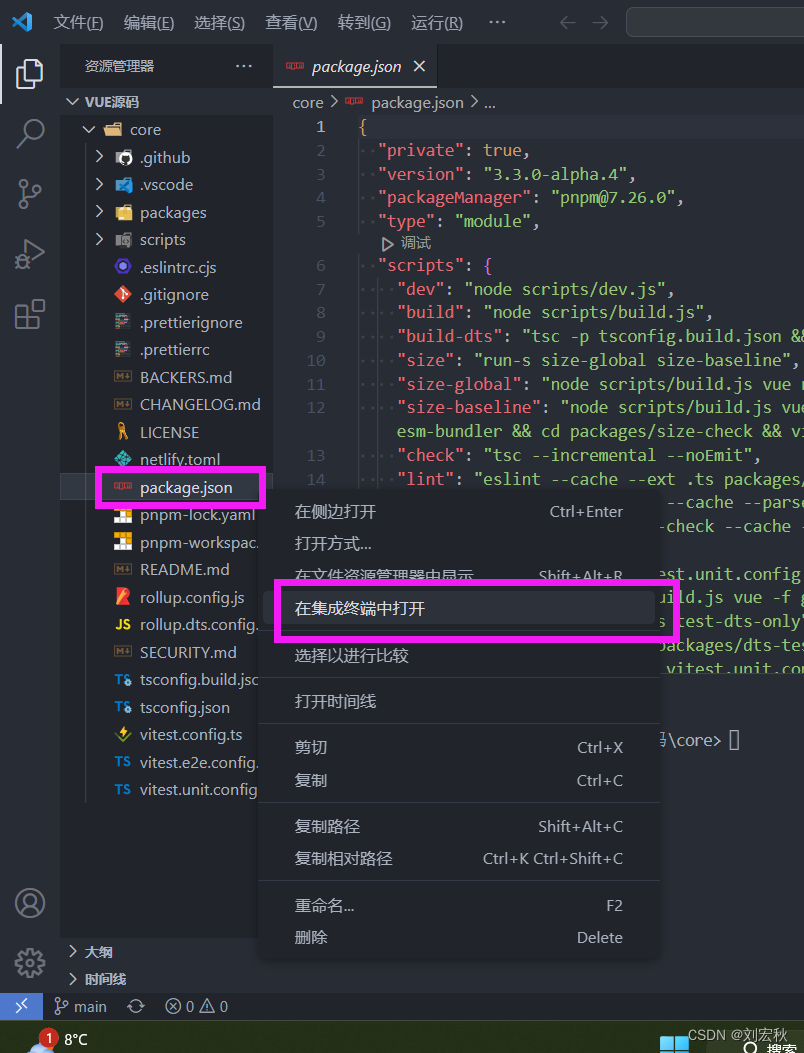Viewport: 804px width, 1053px height.
Task: Open the 文件 menu
Action: click(78, 21)
